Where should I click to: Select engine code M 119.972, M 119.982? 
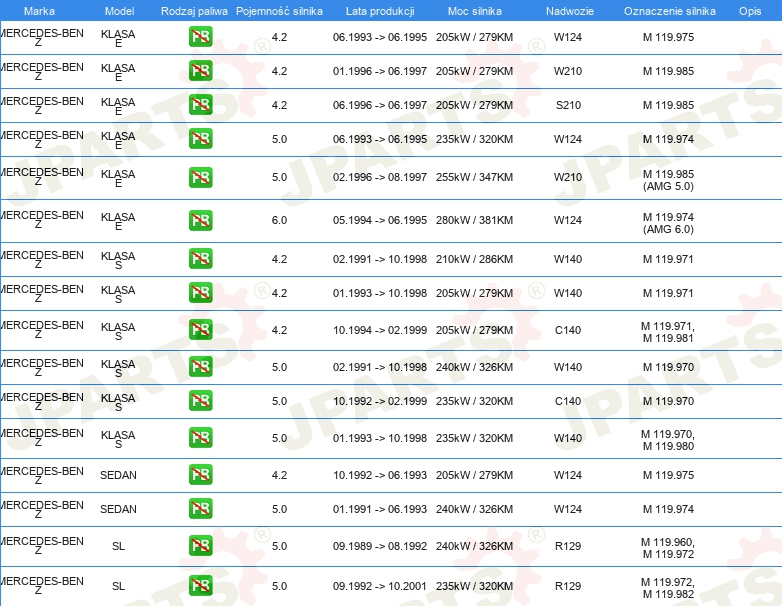668,588
